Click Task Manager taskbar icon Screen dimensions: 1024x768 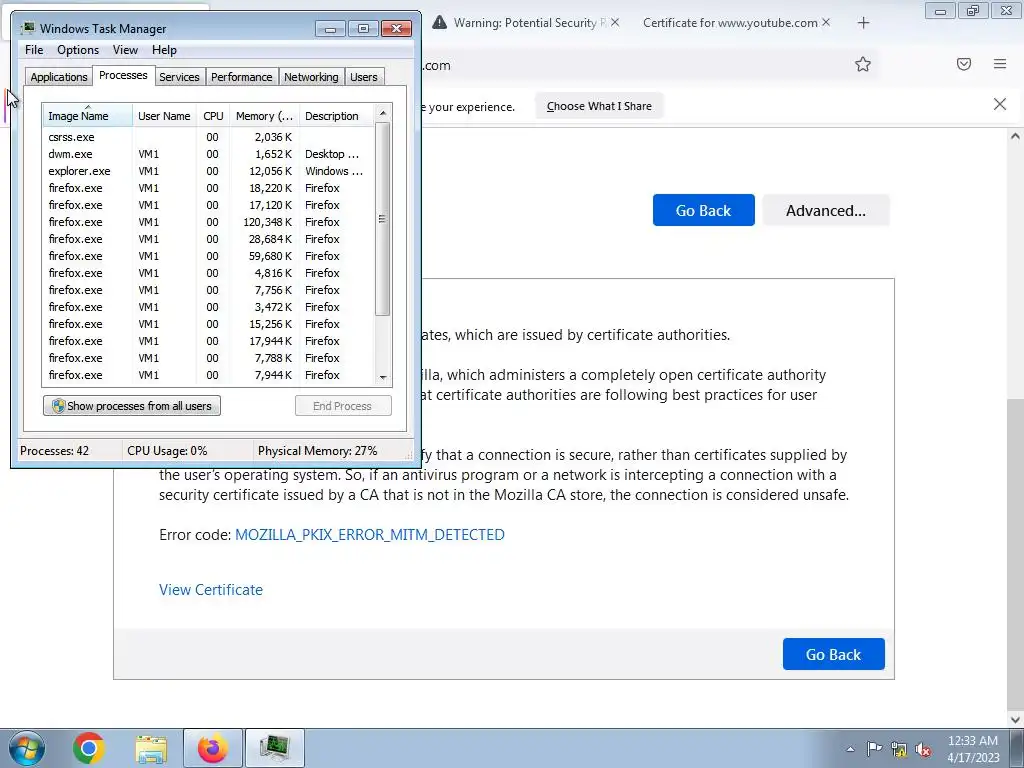tap(274, 748)
